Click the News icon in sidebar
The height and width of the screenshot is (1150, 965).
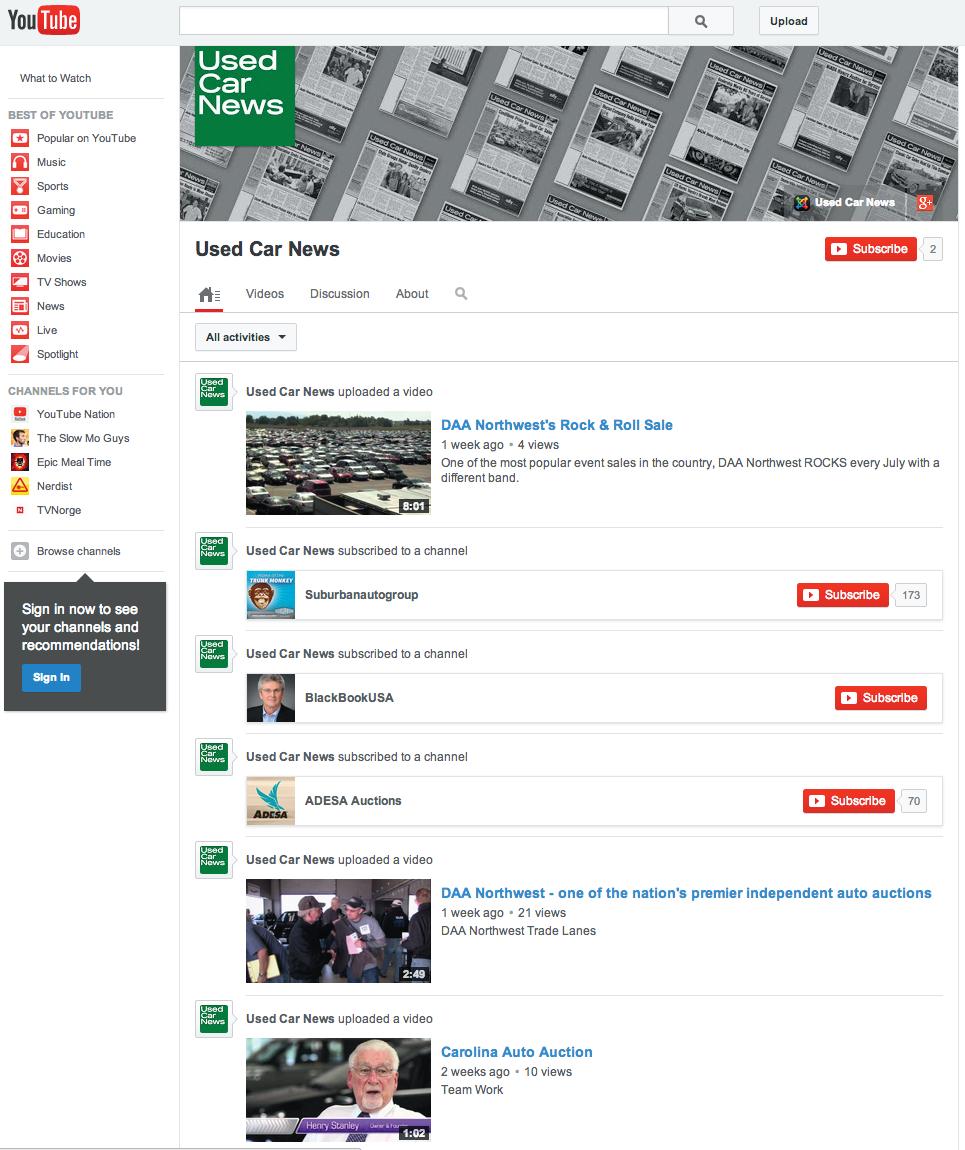coord(20,306)
